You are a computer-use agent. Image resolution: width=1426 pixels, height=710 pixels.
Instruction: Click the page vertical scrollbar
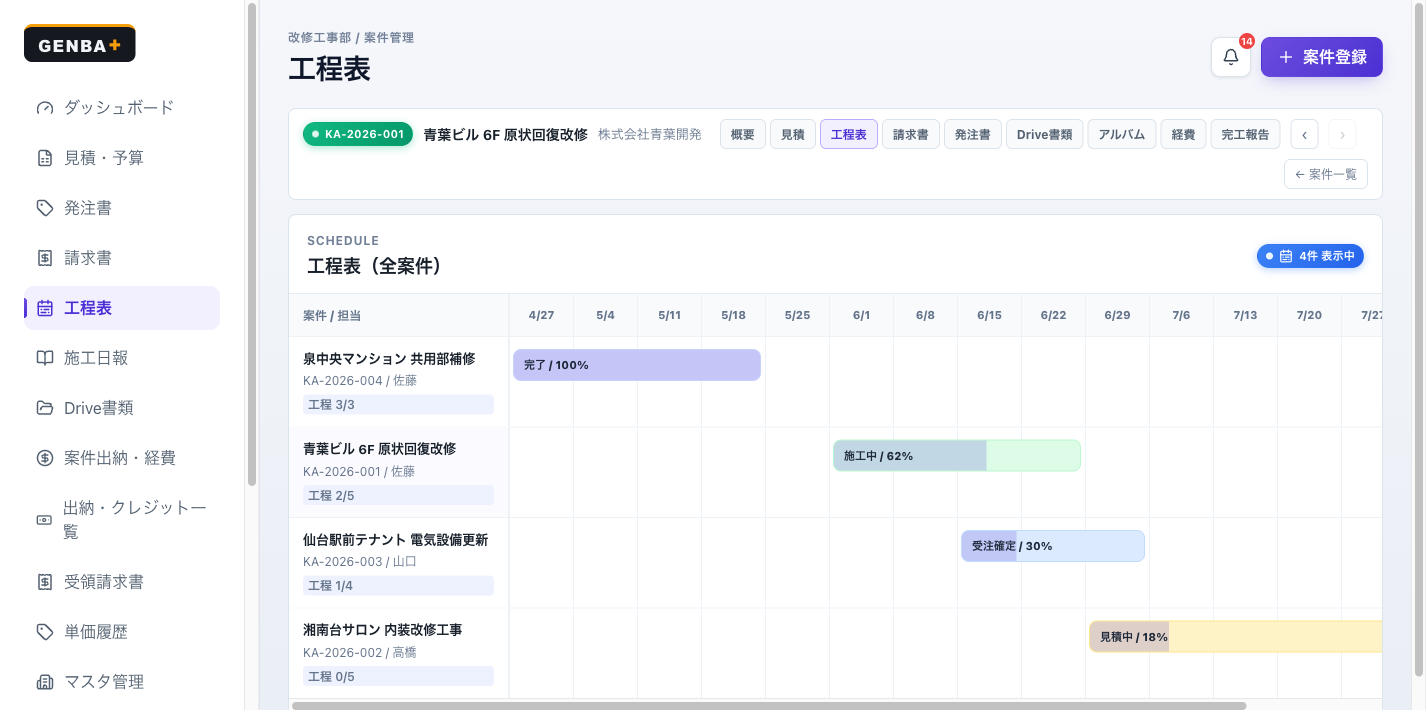(1417, 338)
